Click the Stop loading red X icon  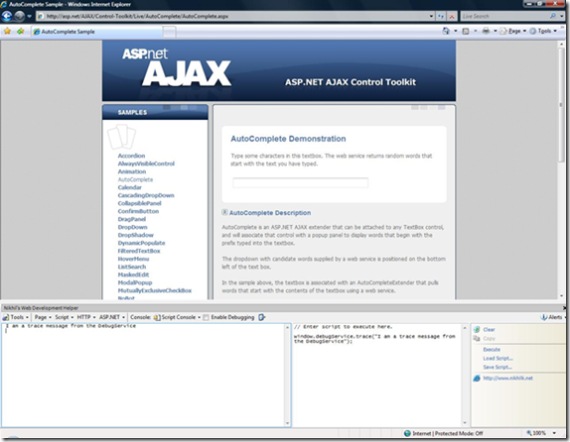[x=452, y=16]
